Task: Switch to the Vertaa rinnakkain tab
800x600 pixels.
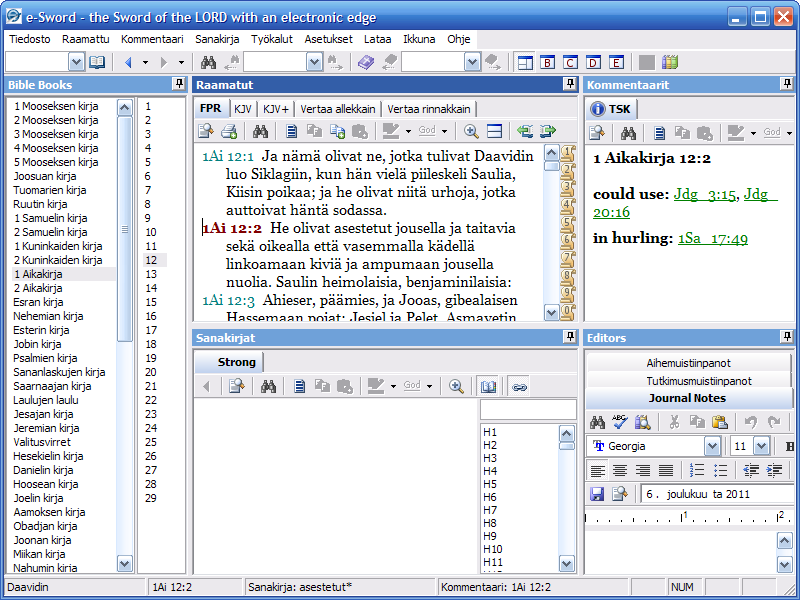Action: point(429,109)
